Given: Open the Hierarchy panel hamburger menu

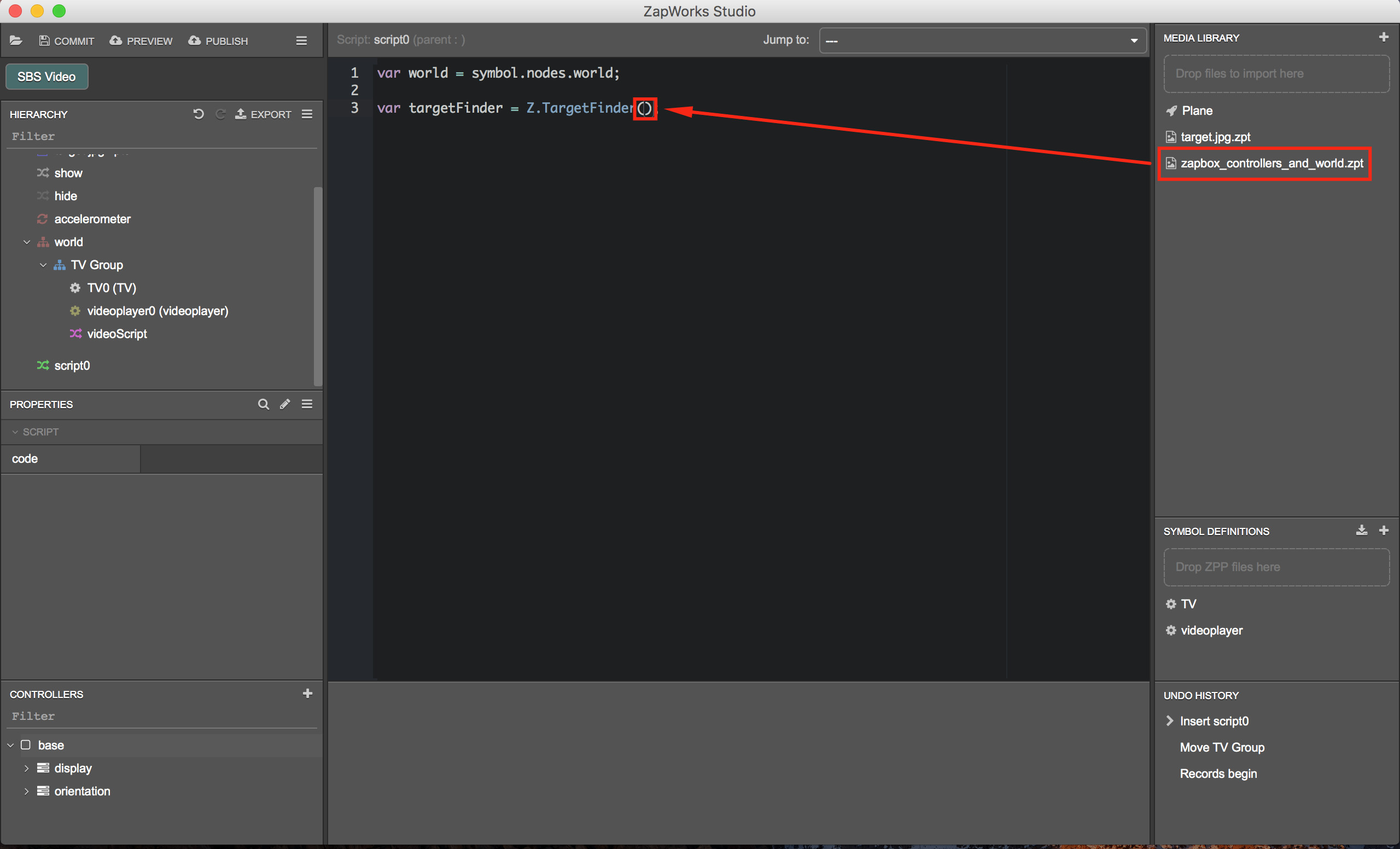Looking at the screenshot, I should tap(307, 114).
